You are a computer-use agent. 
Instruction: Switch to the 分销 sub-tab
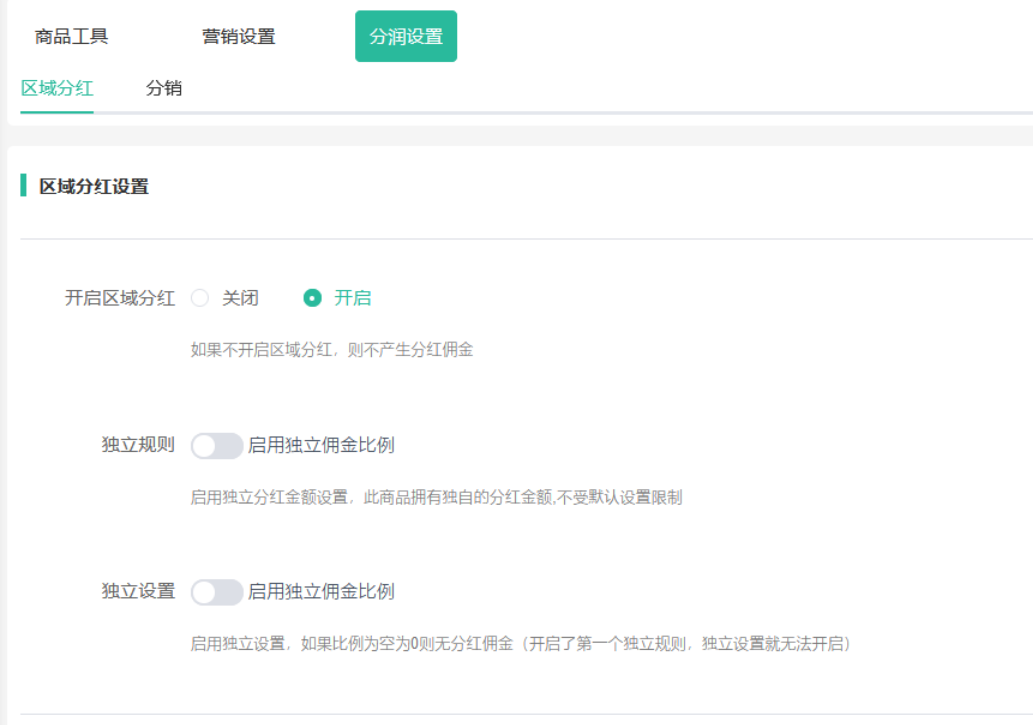pos(164,88)
